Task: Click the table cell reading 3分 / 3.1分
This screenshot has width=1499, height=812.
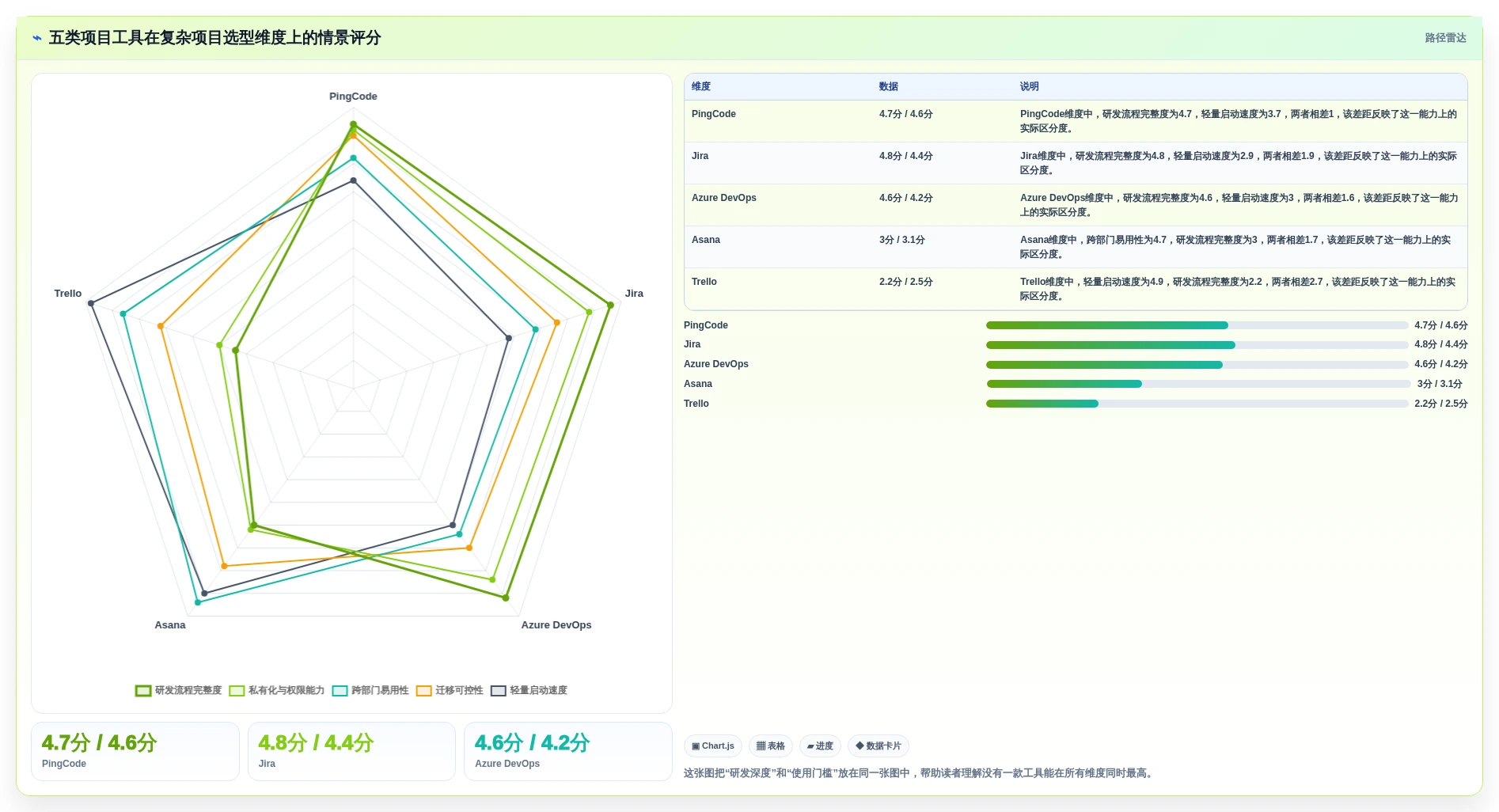Action: 902,240
